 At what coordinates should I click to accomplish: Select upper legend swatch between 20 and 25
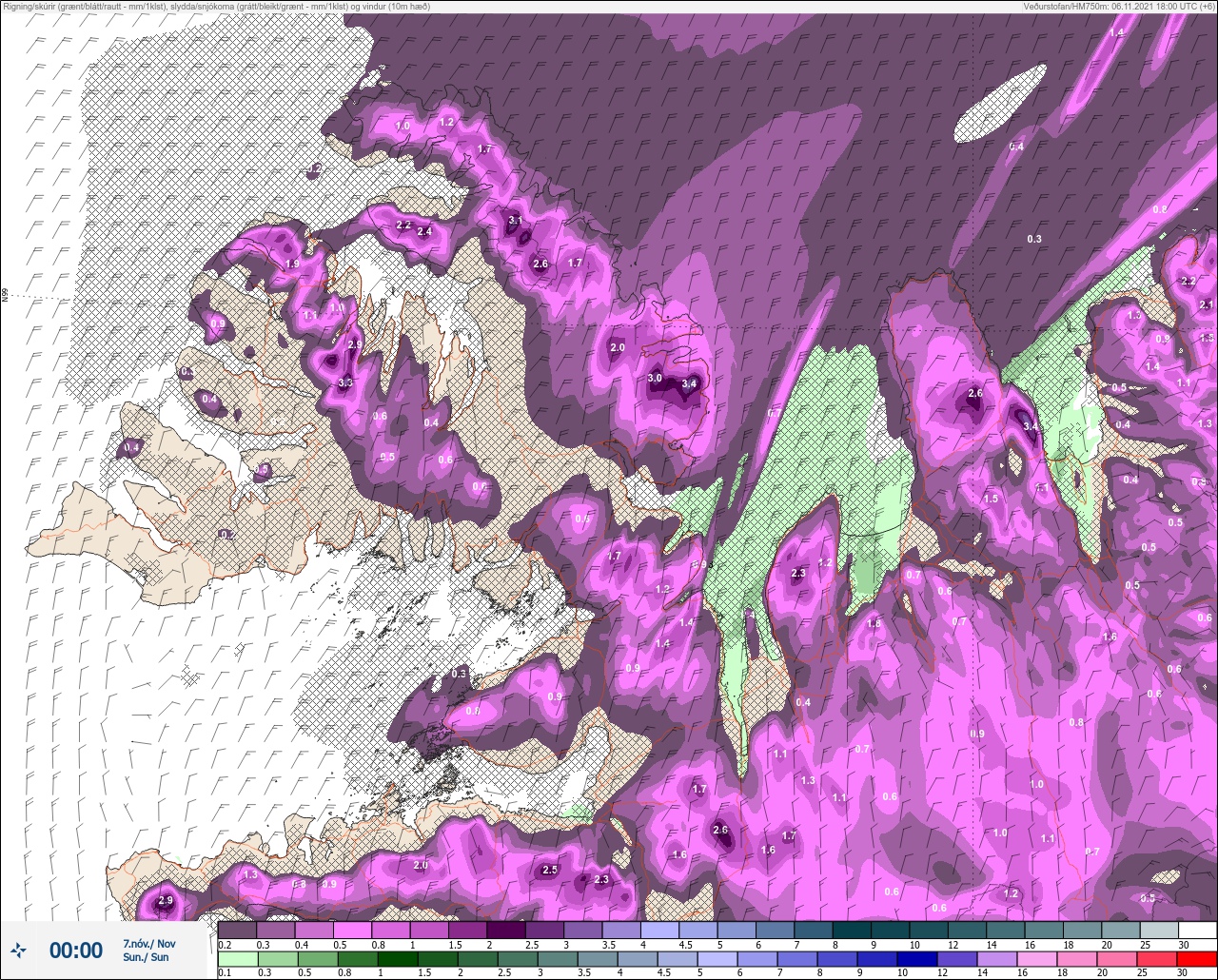[x=1121, y=930]
